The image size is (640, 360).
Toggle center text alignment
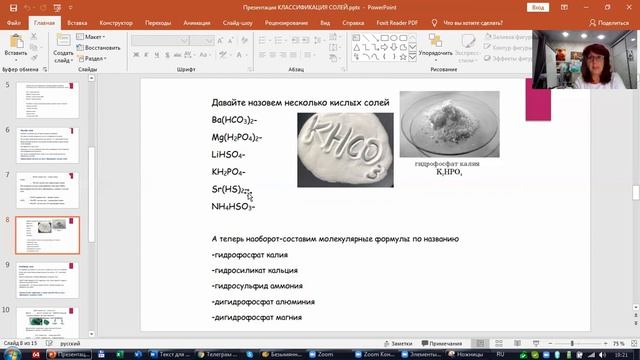(x=273, y=55)
